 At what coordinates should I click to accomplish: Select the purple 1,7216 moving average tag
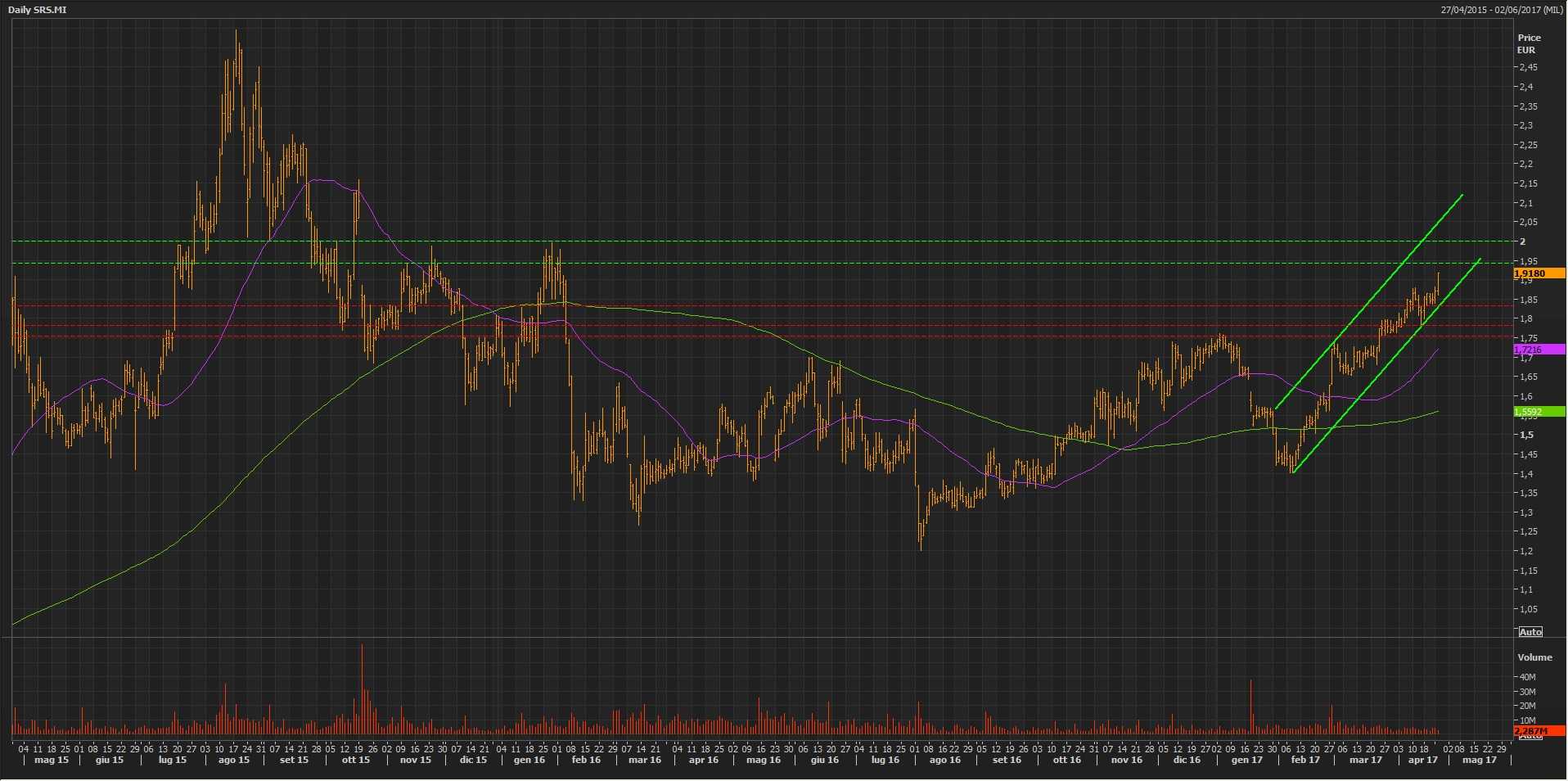1539,350
